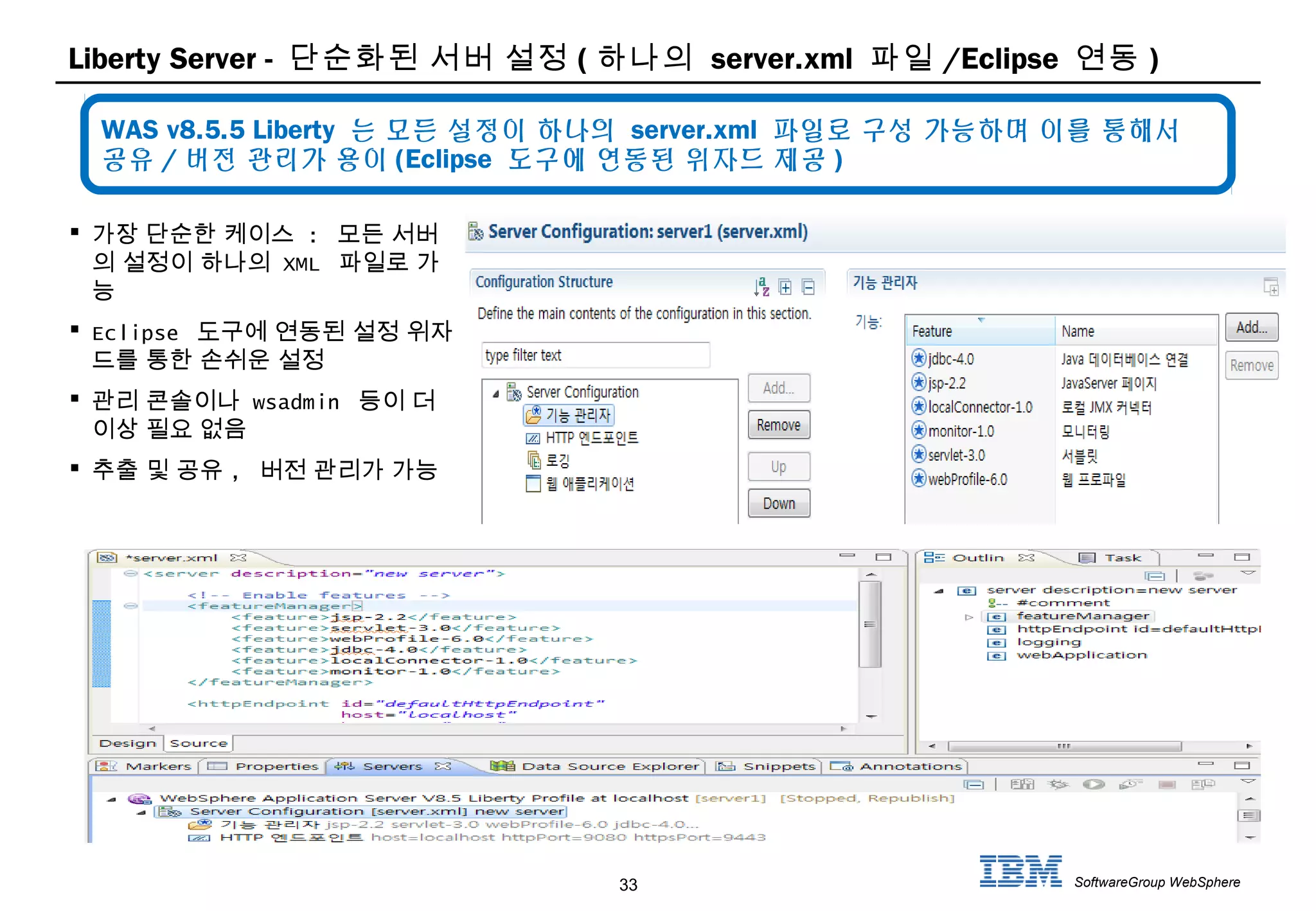1316x911 pixels.
Task: Click the webProfile-6.0 feature star icon
Action: [919, 479]
